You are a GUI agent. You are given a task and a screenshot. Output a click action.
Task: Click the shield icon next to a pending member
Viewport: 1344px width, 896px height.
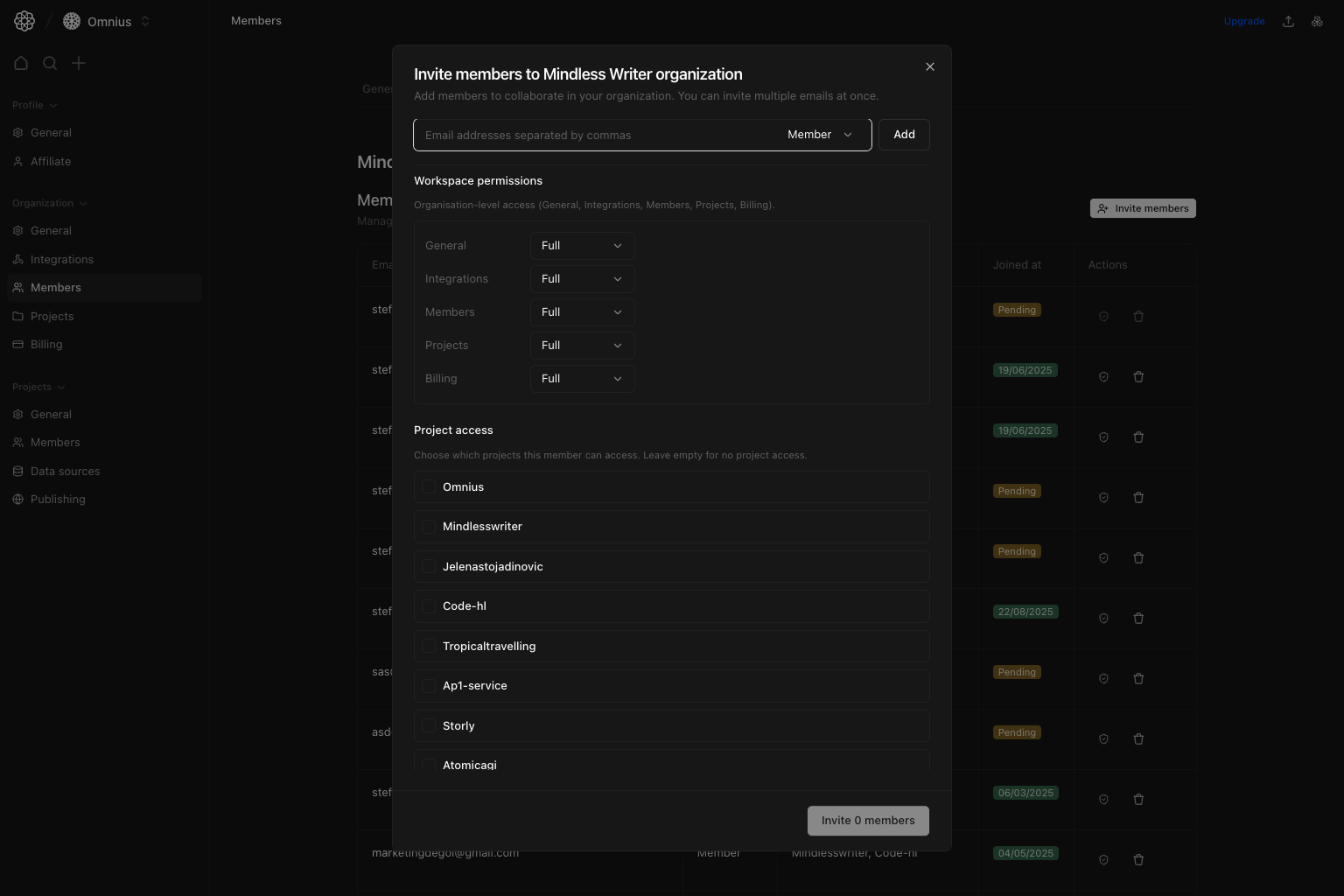coord(1103,316)
